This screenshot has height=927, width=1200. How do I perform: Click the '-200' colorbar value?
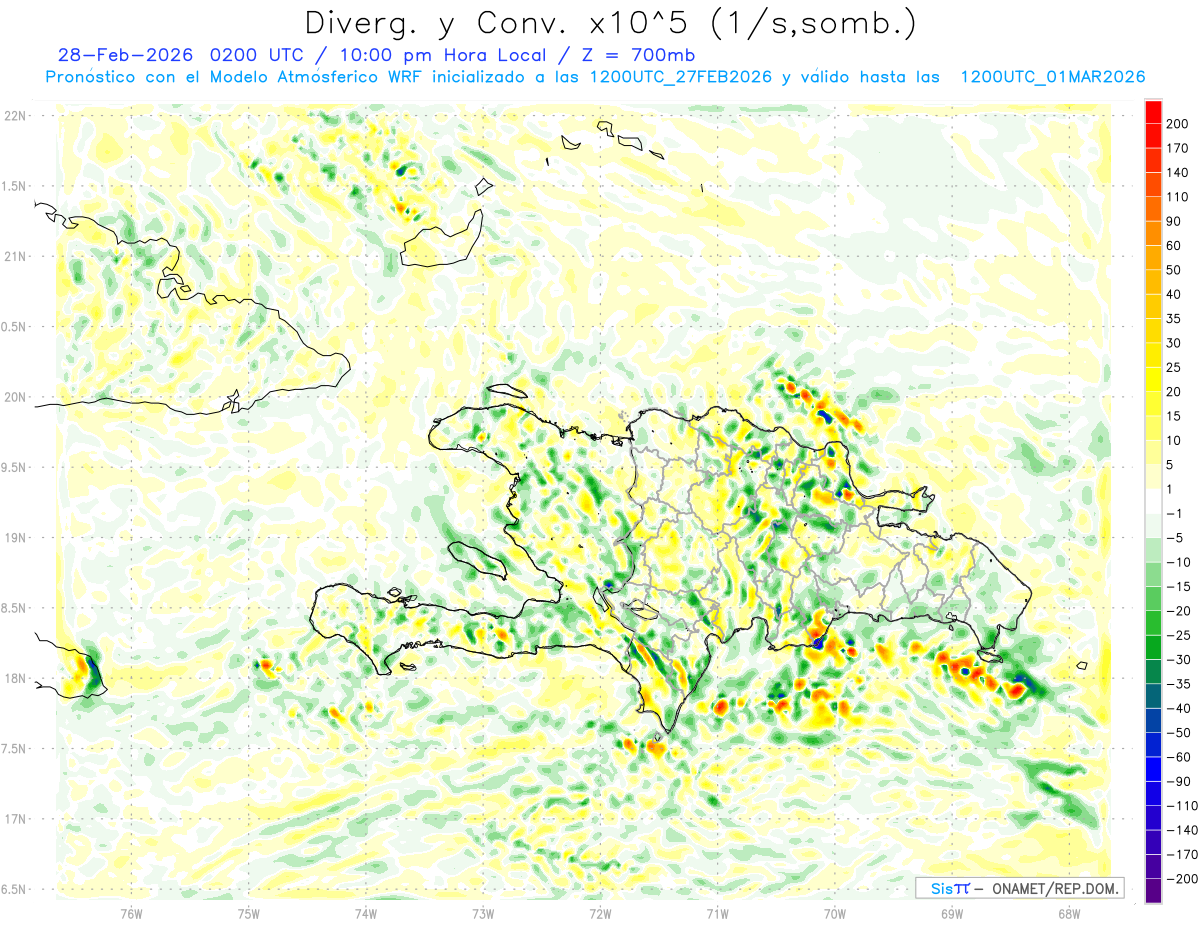(x=1181, y=879)
